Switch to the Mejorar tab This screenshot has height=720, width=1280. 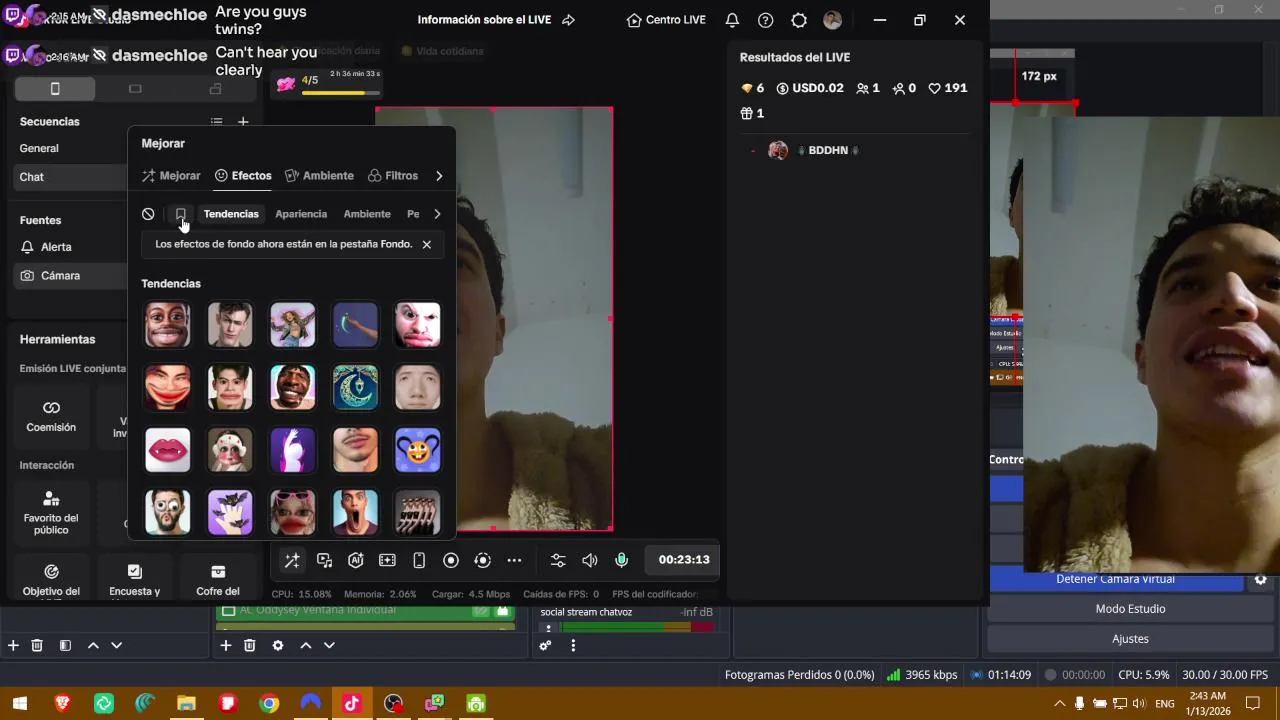171,176
